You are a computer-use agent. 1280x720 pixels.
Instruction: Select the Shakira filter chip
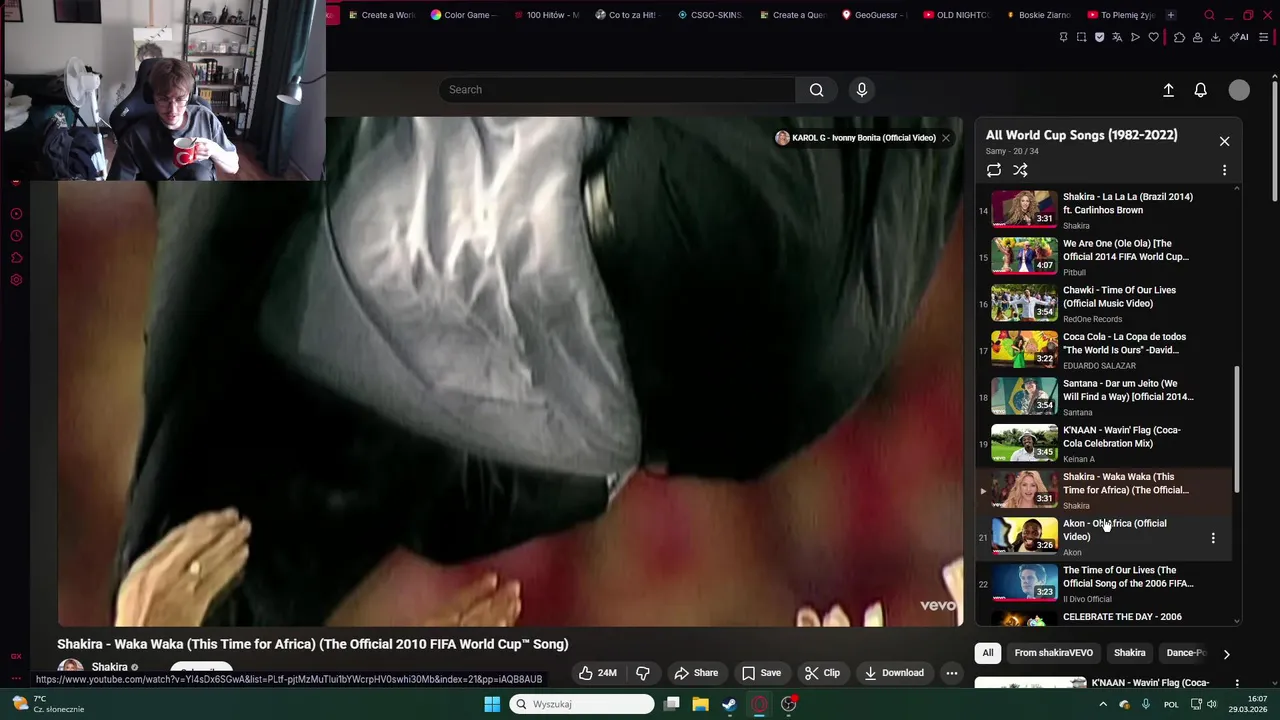(x=1130, y=653)
